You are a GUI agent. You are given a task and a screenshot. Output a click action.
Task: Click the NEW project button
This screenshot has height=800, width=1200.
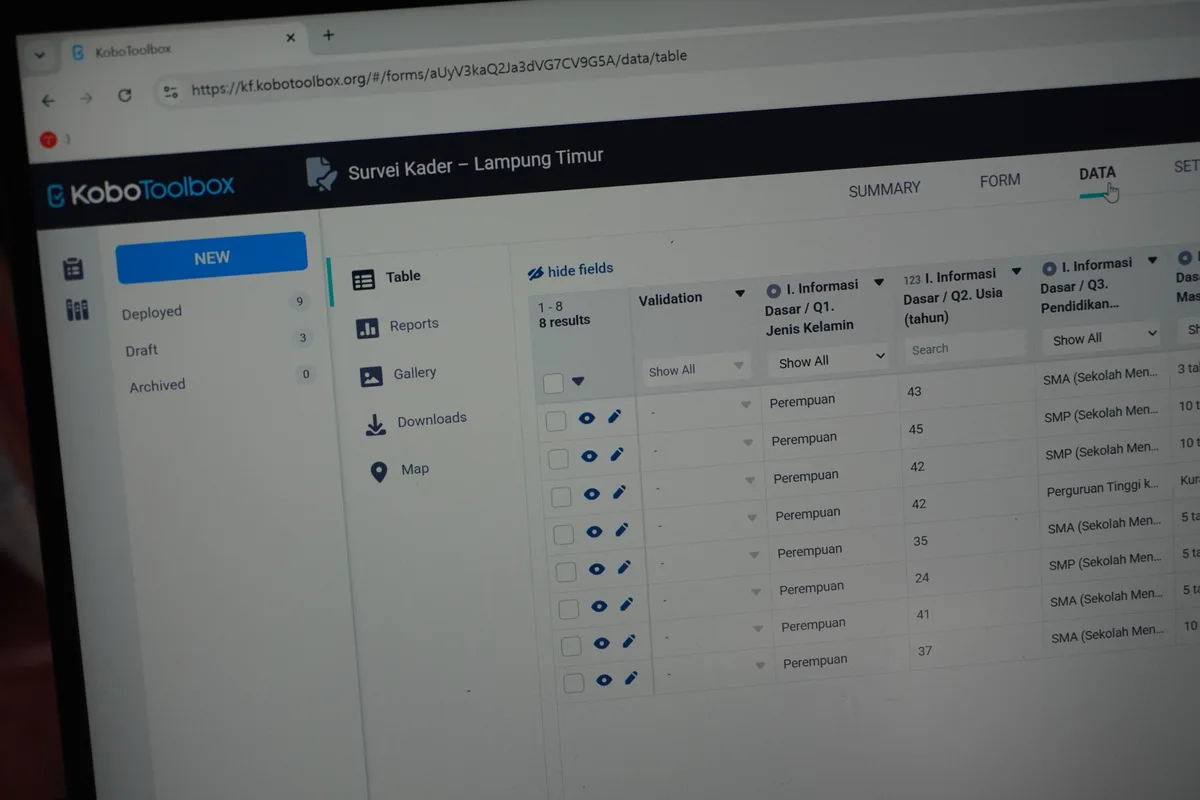pos(212,257)
